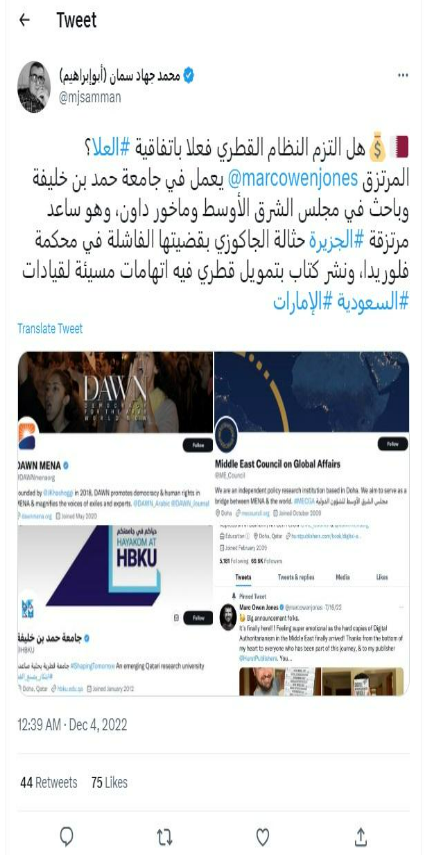Click the Translate Tweet link
This screenshot has width=424, height=856.
(x=50, y=328)
